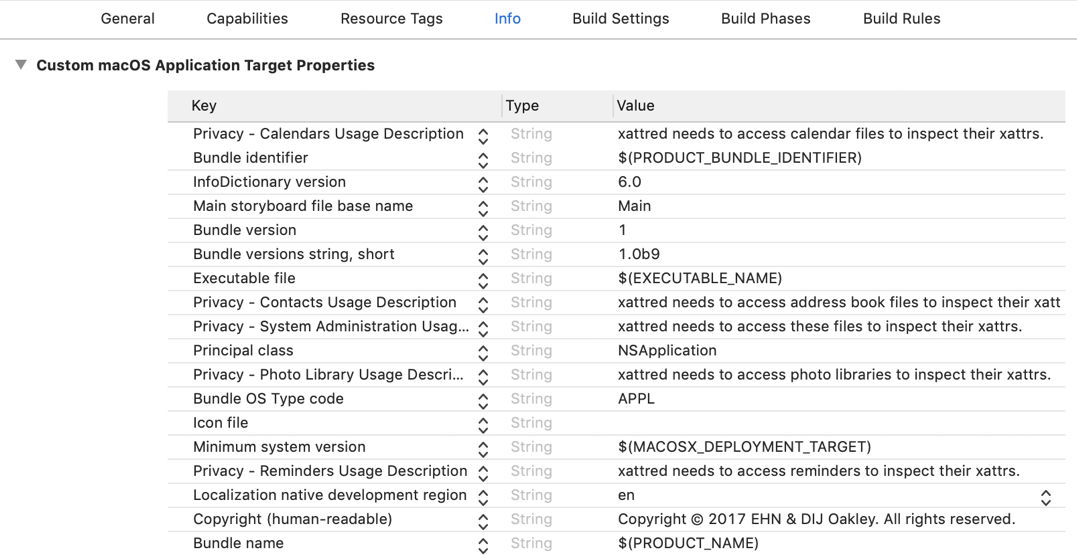Open key picker for Bundle version row
The height and width of the screenshot is (555, 1077).
coord(483,230)
